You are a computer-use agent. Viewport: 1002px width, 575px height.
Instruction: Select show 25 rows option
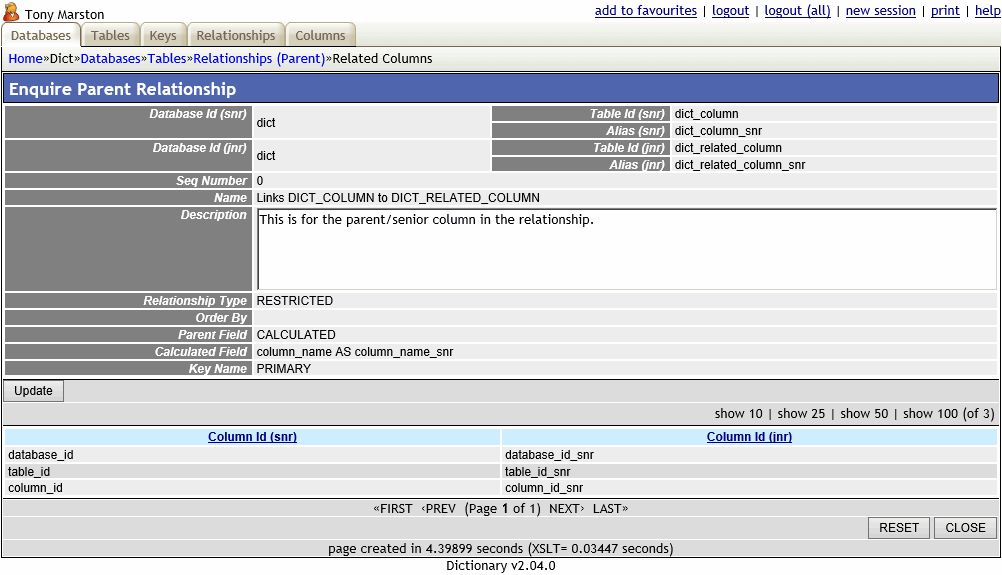click(801, 414)
